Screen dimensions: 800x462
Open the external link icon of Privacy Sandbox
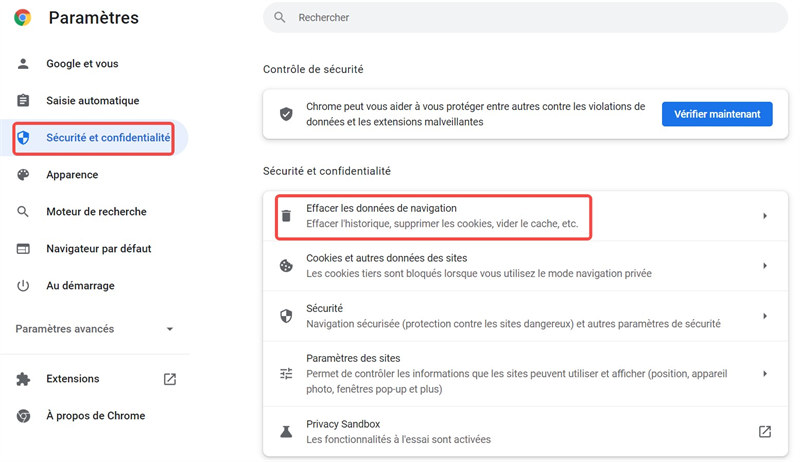coord(764,431)
